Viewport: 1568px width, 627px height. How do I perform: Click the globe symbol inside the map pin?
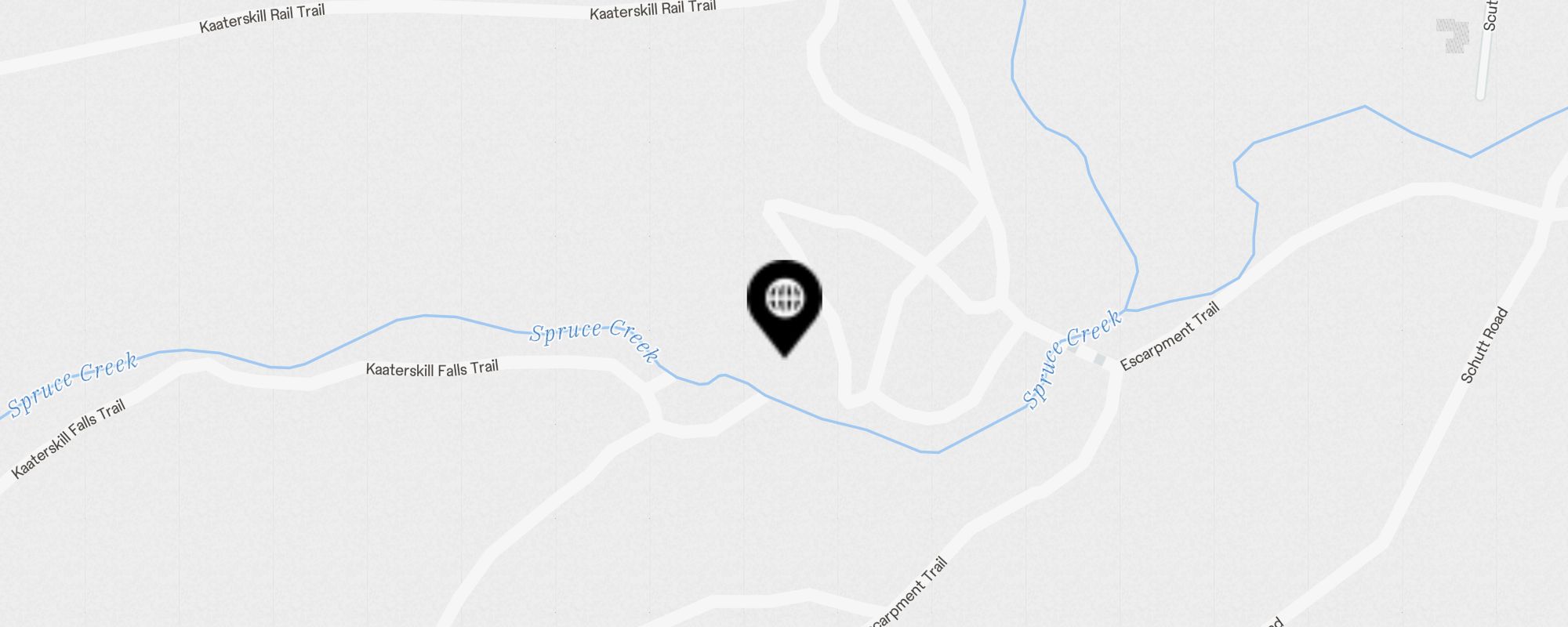point(785,298)
